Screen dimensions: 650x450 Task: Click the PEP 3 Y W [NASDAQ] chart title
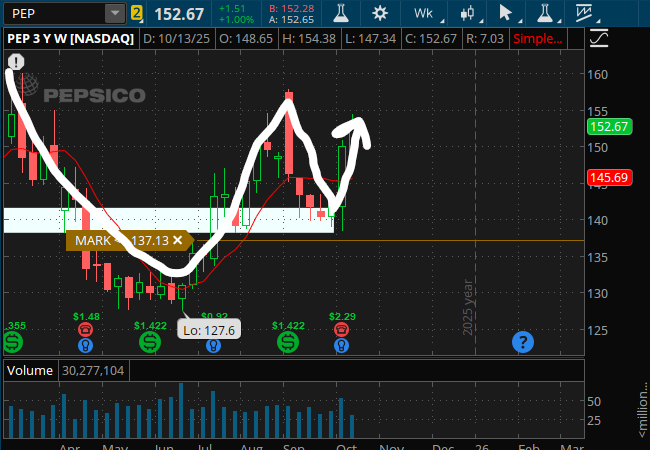(x=70, y=39)
